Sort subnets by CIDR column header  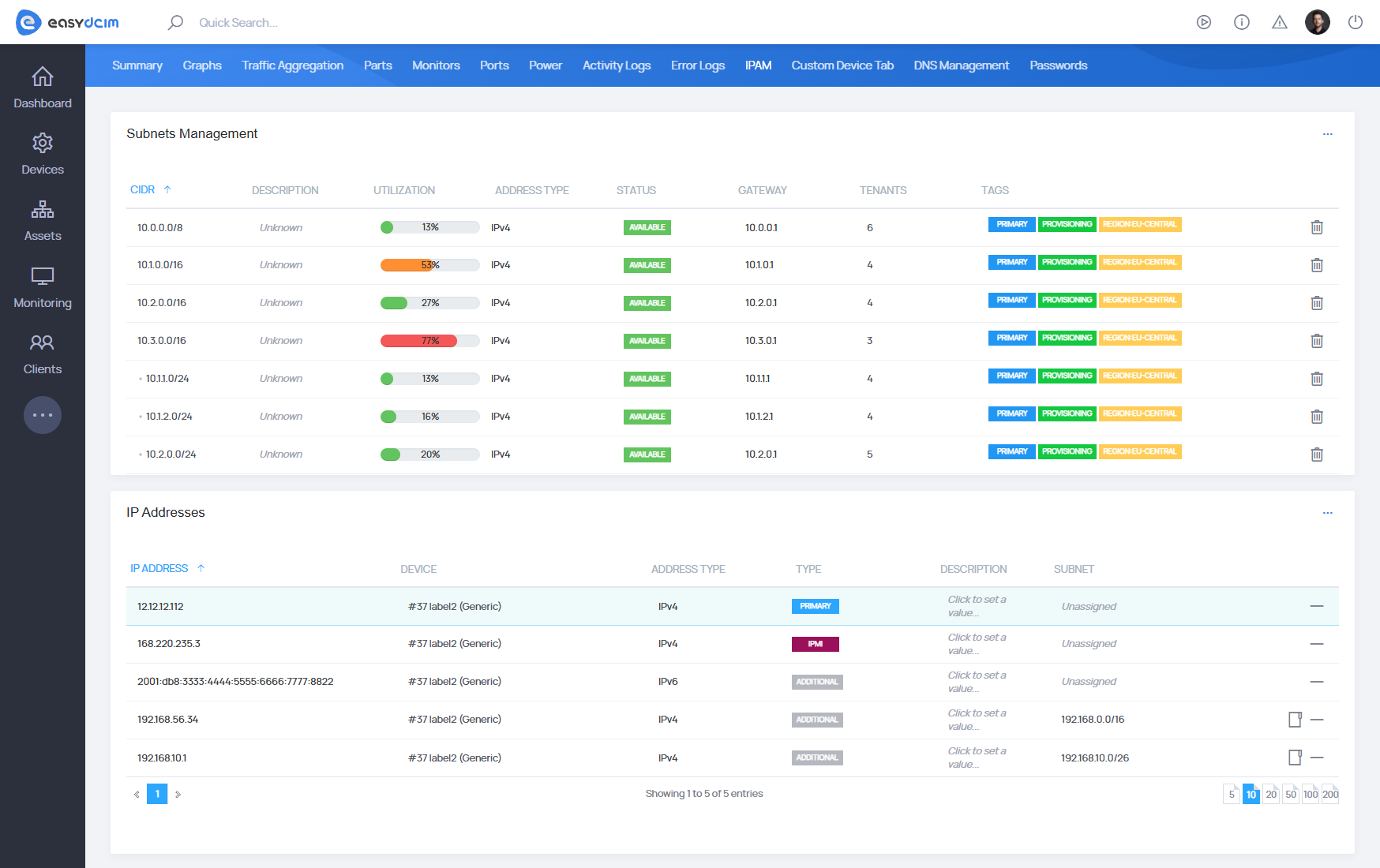coord(143,190)
